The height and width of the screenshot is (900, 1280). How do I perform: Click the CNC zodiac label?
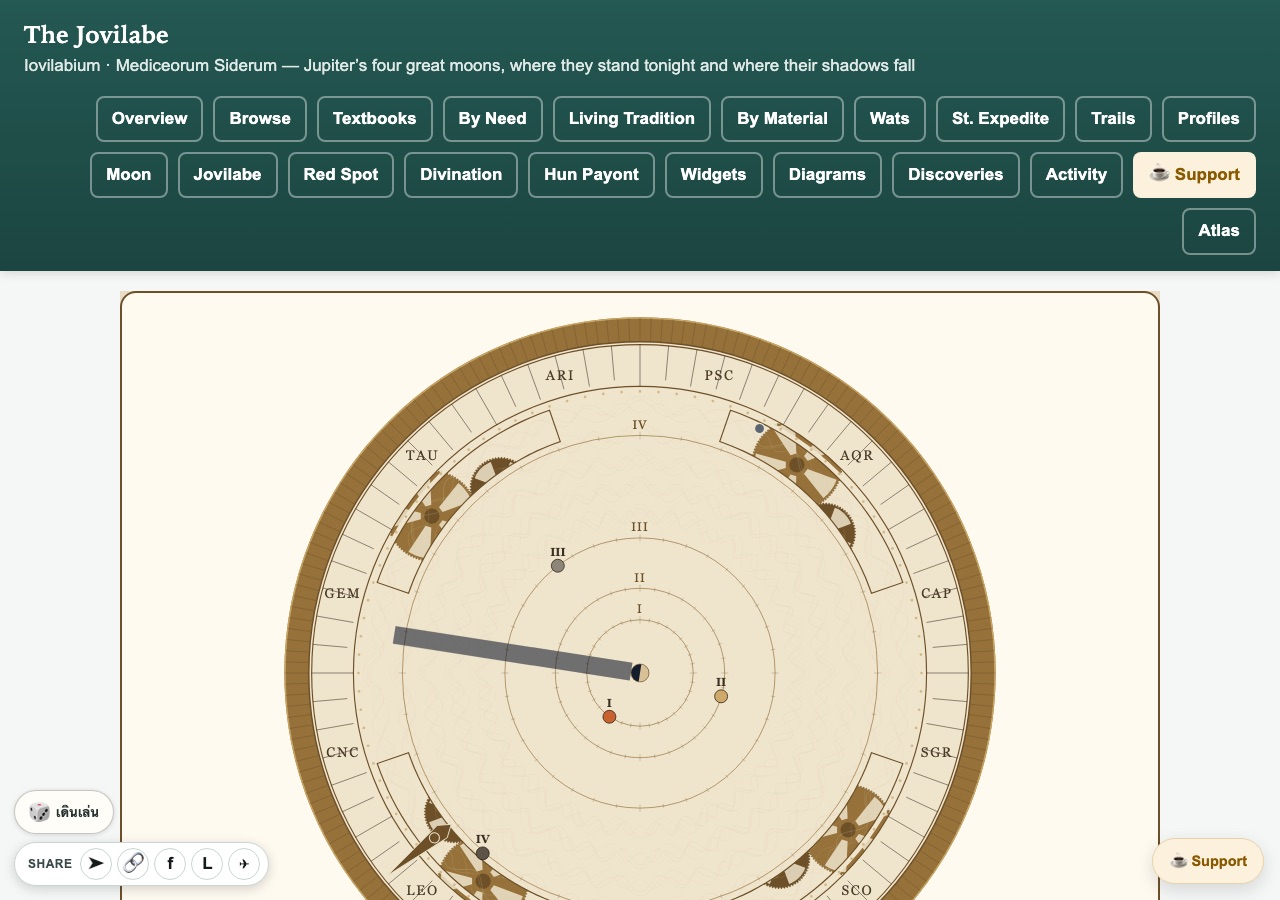coord(342,753)
